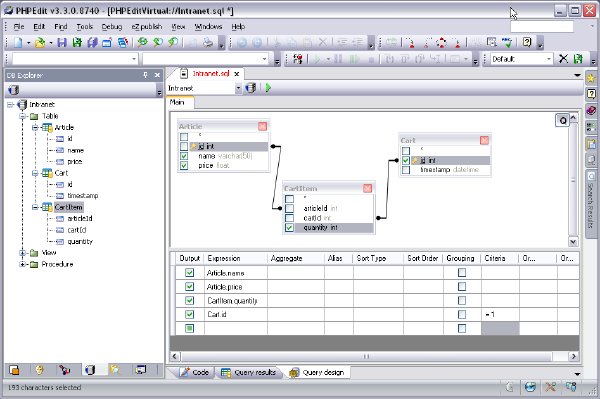Open a file using the folder icon
The width and height of the screenshot is (600, 399).
pos(40,42)
